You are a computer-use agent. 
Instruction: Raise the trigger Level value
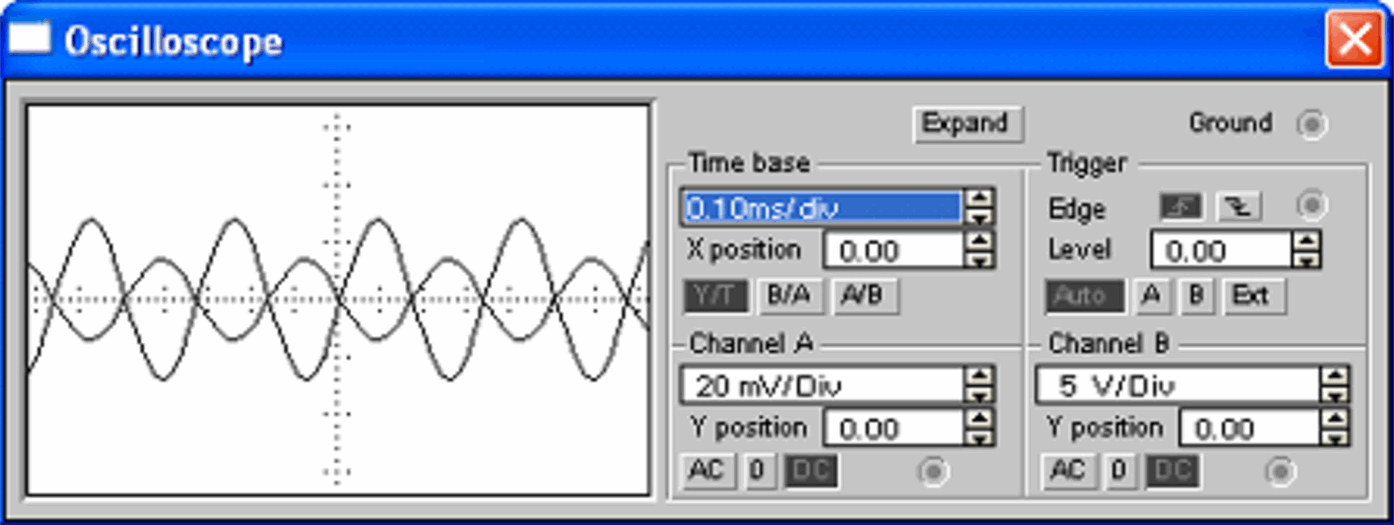tap(1306, 241)
